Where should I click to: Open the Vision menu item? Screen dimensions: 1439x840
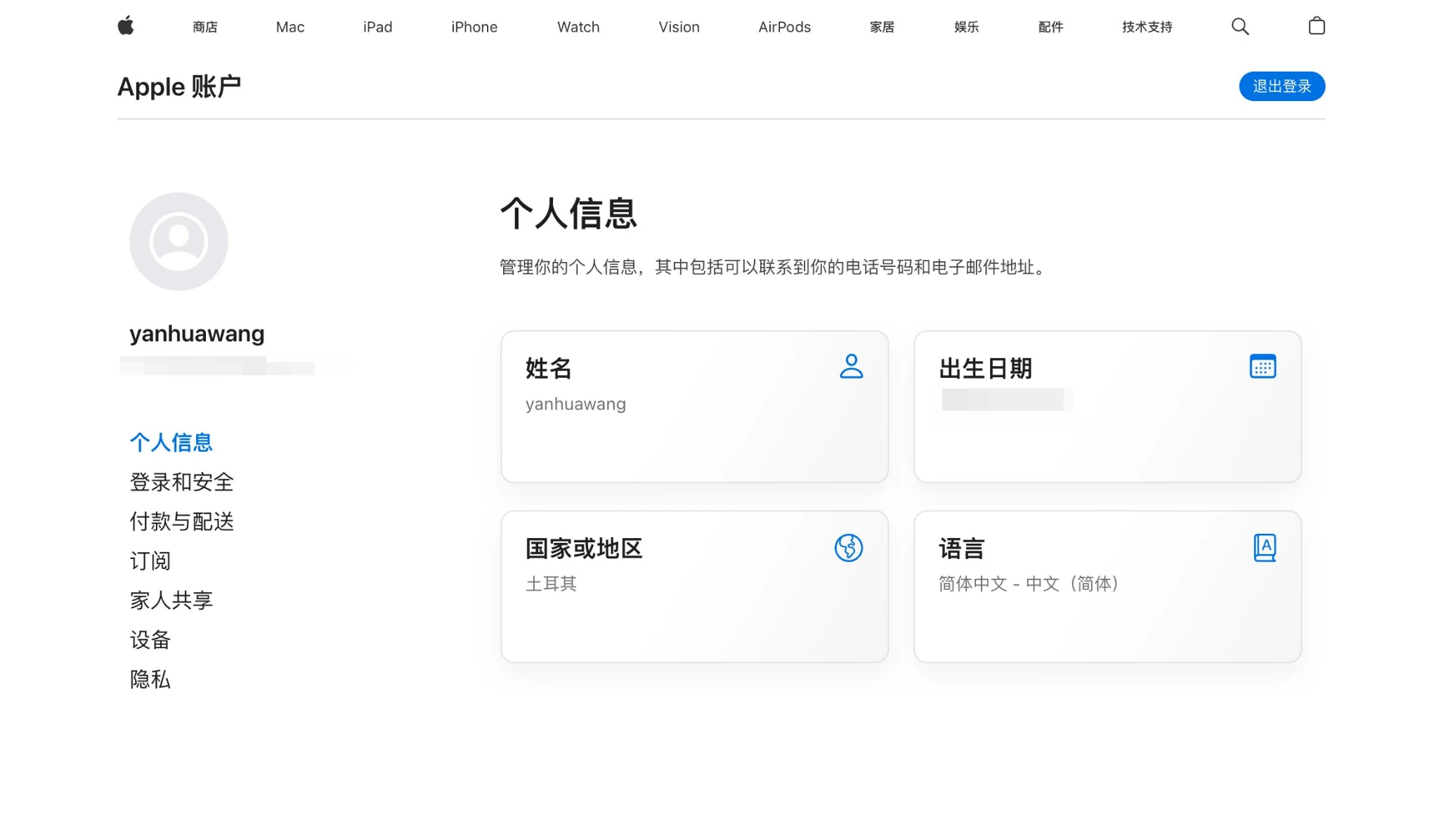pyautogui.click(x=679, y=27)
